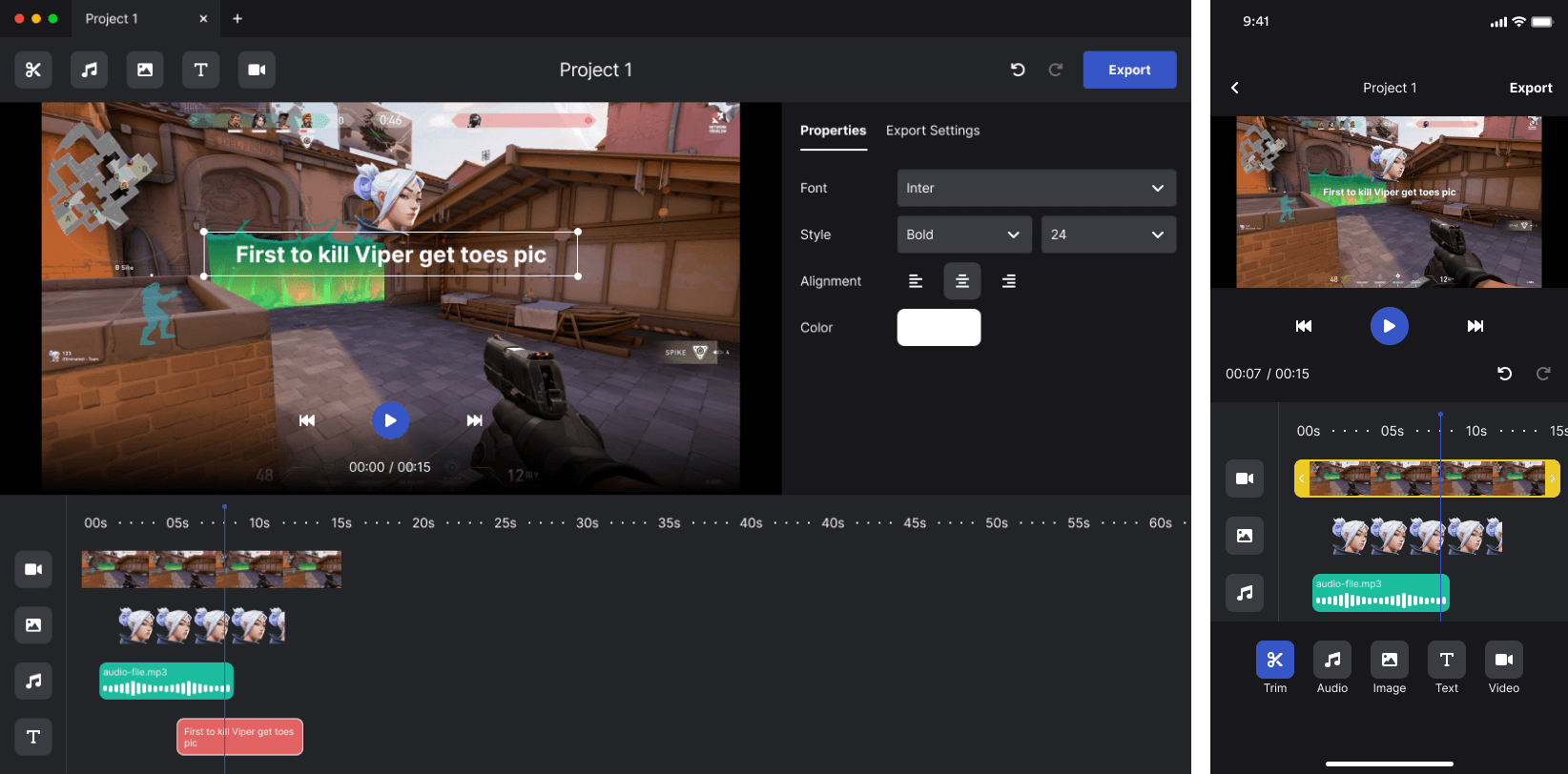This screenshot has width=1568, height=774.
Task: Undo last action in desktop editor
Action: (1018, 70)
